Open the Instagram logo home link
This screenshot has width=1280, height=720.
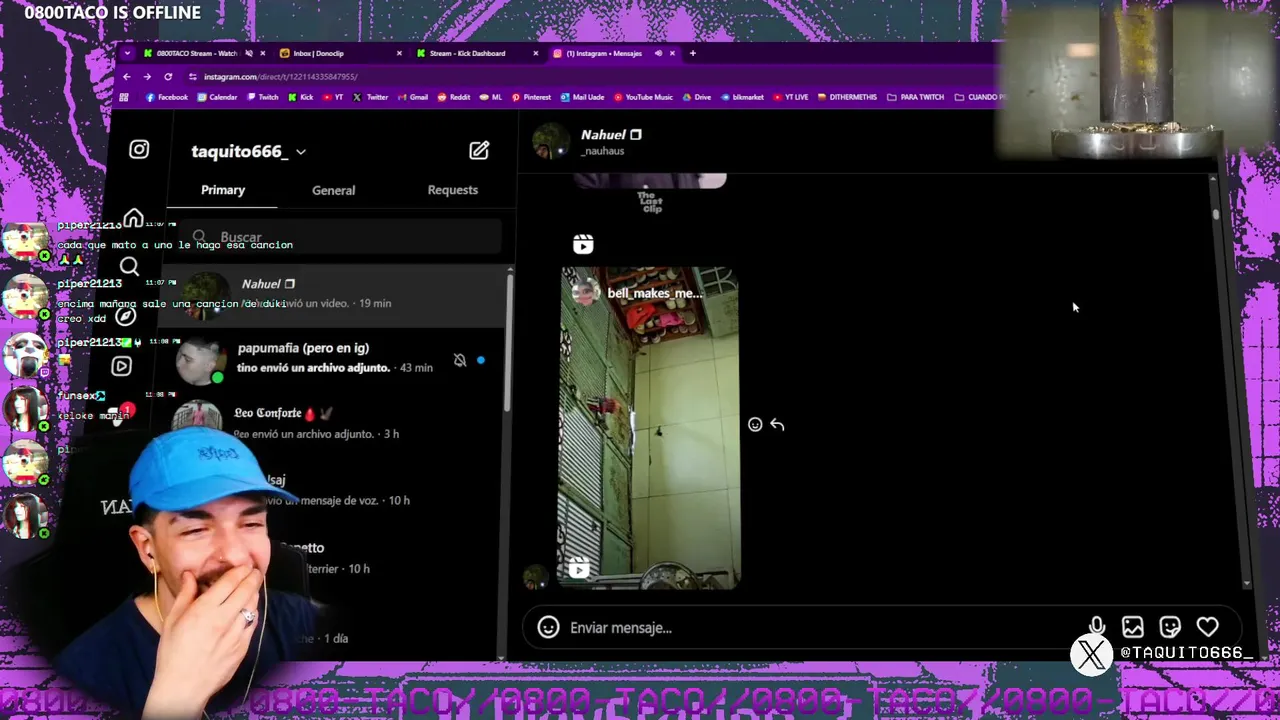click(x=139, y=150)
